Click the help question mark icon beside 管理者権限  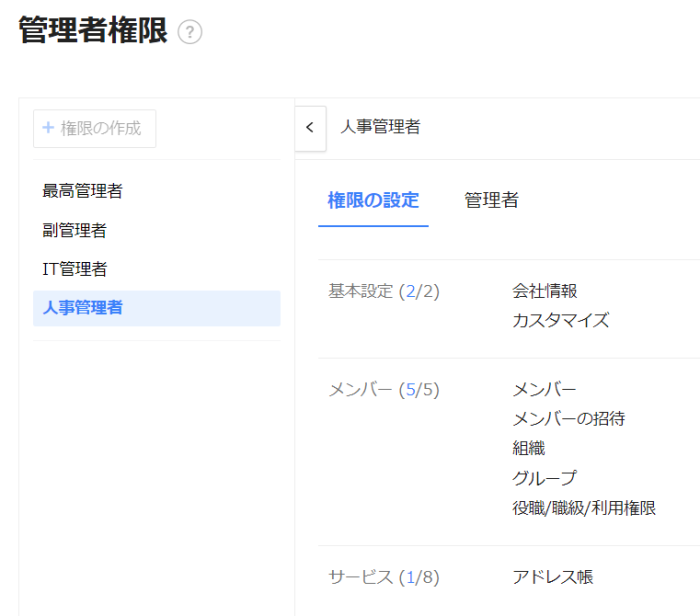click(190, 32)
